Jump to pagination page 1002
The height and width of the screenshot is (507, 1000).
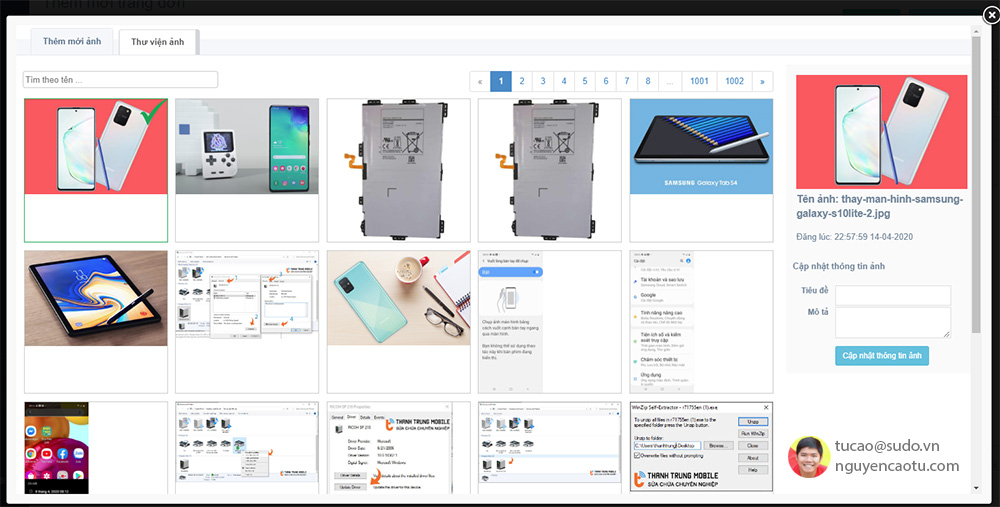(x=735, y=81)
